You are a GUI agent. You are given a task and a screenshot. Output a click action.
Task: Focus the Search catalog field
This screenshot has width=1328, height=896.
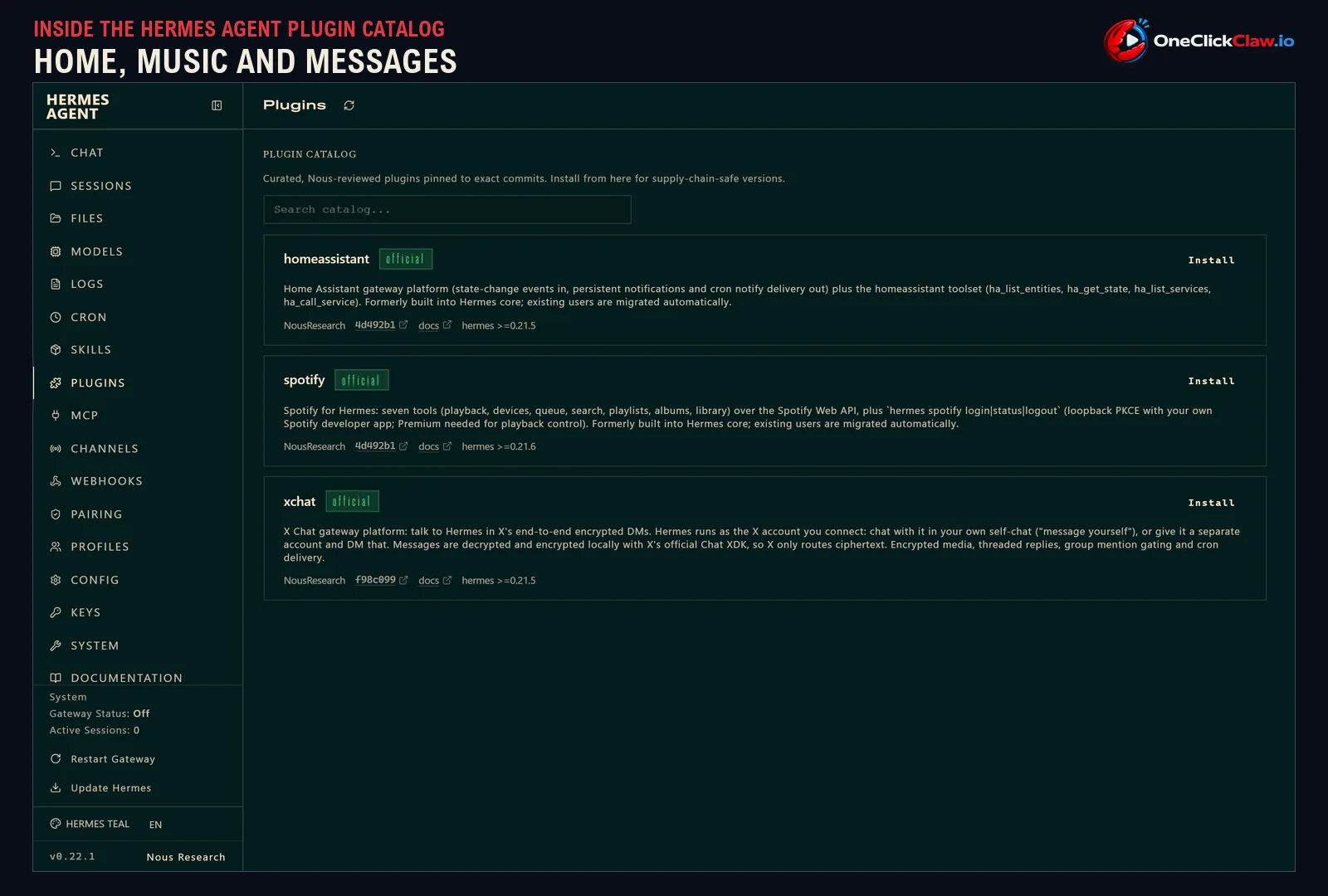tap(447, 210)
